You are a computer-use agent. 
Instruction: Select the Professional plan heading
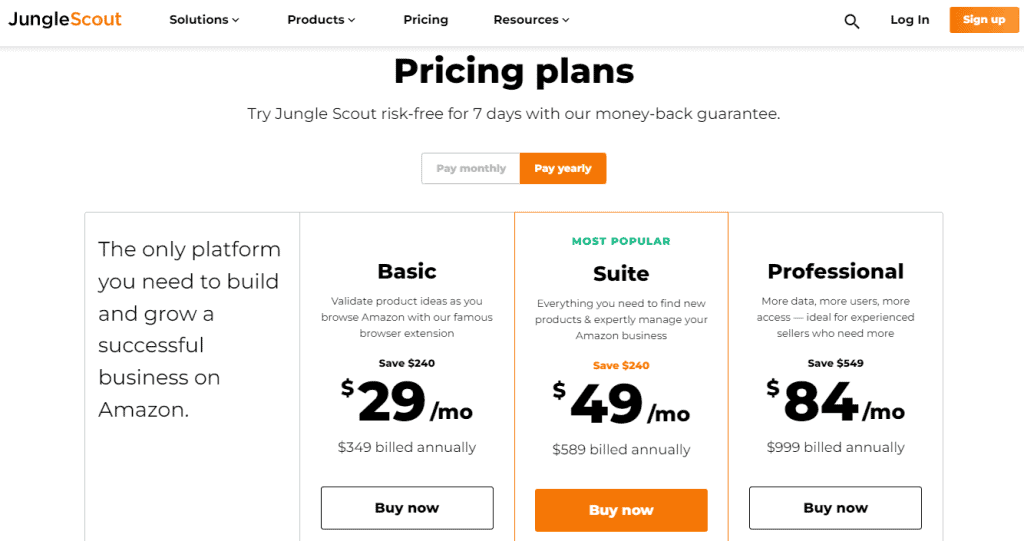point(835,271)
